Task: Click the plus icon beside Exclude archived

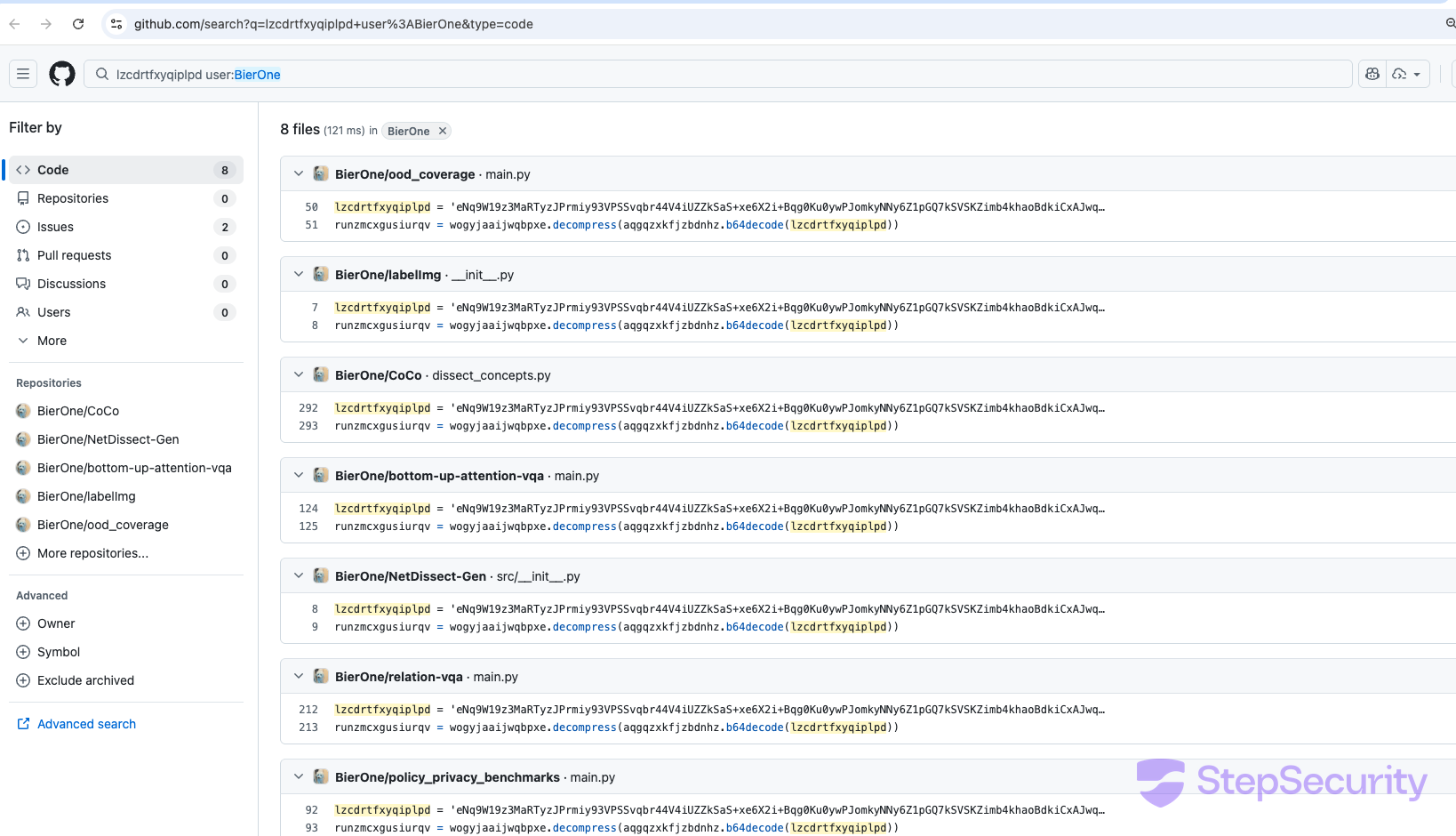Action: [x=23, y=680]
